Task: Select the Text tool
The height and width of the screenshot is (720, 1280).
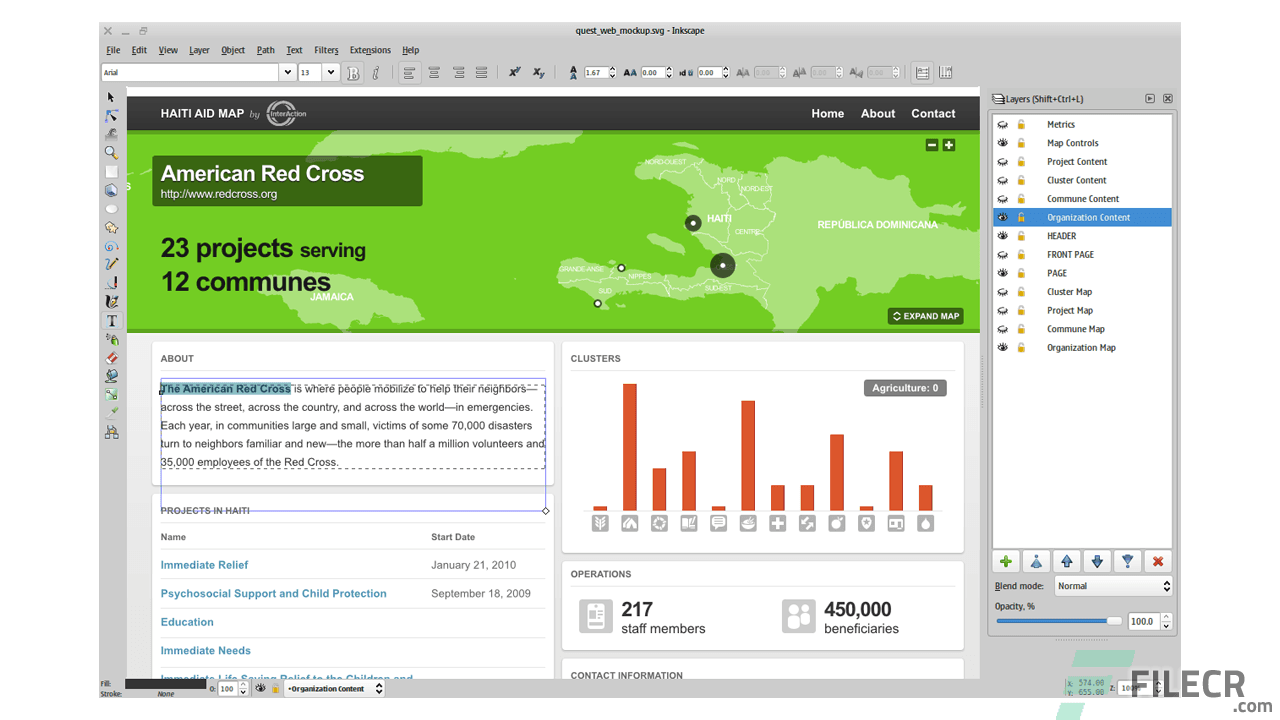Action: [x=112, y=320]
